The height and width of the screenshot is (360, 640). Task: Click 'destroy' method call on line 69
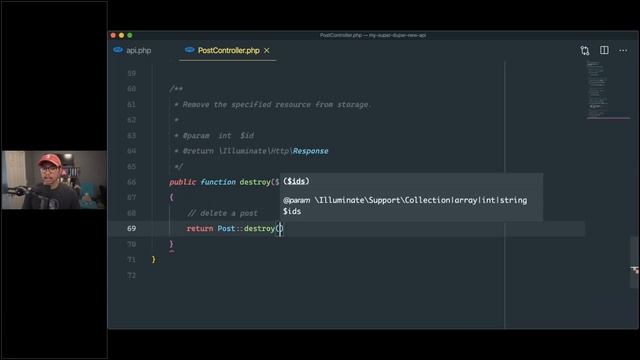coord(260,229)
